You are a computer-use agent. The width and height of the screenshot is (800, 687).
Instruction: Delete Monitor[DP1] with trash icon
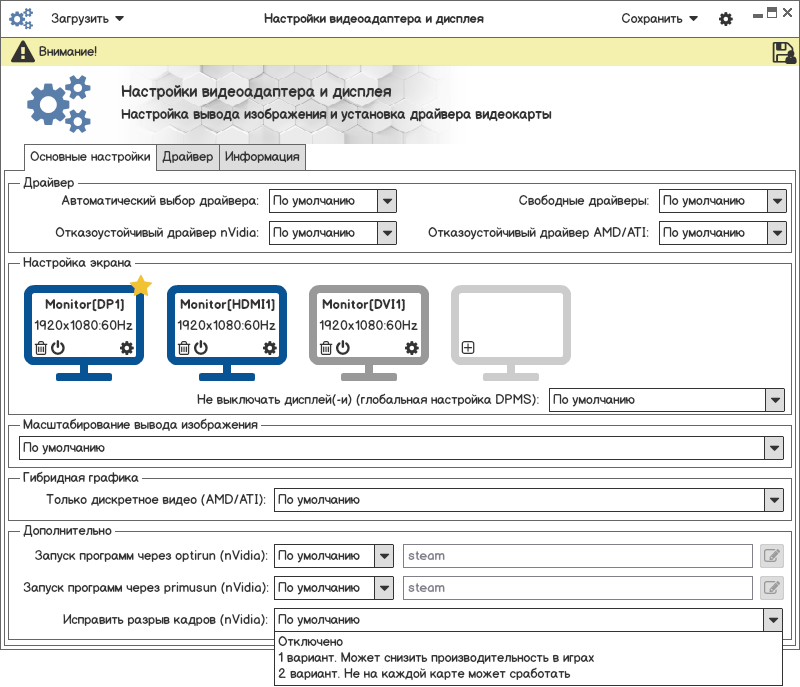(x=41, y=348)
